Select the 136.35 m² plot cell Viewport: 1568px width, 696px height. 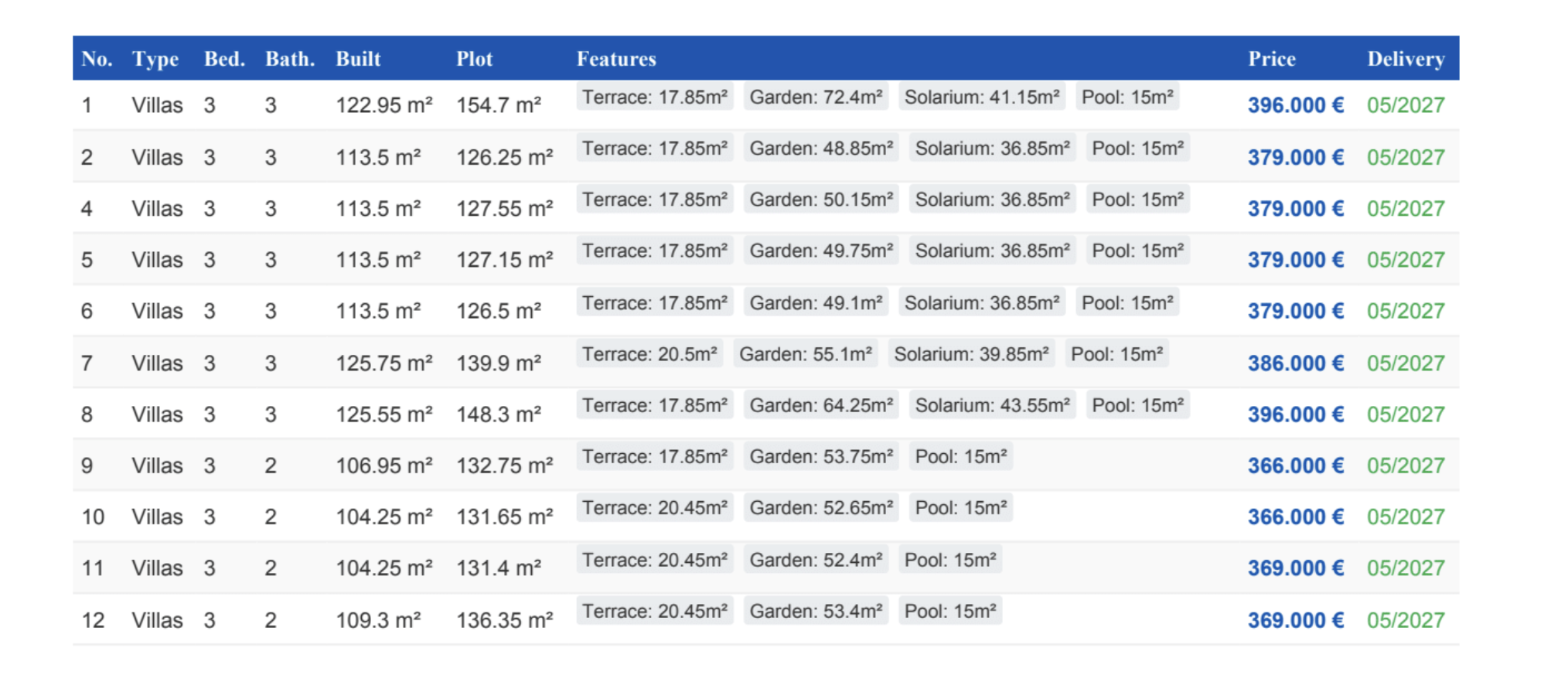tap(504, 620)
